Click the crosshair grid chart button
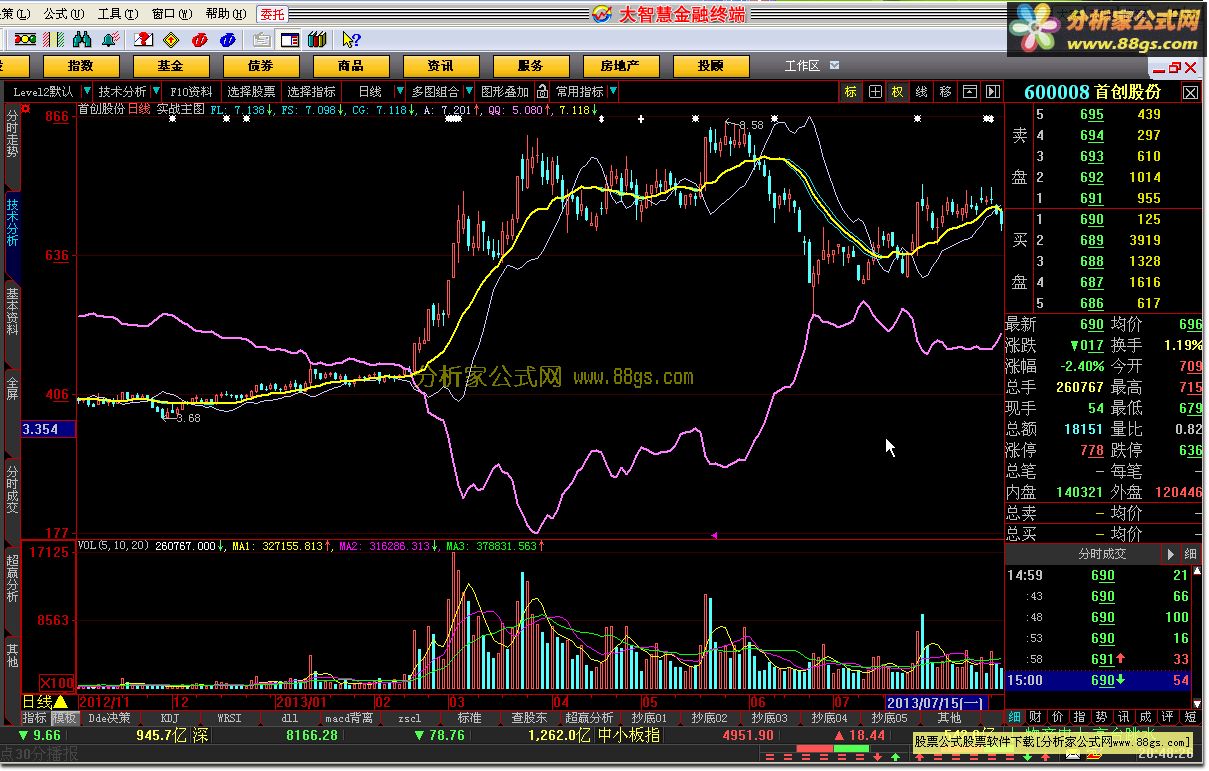 pos(875,91)
